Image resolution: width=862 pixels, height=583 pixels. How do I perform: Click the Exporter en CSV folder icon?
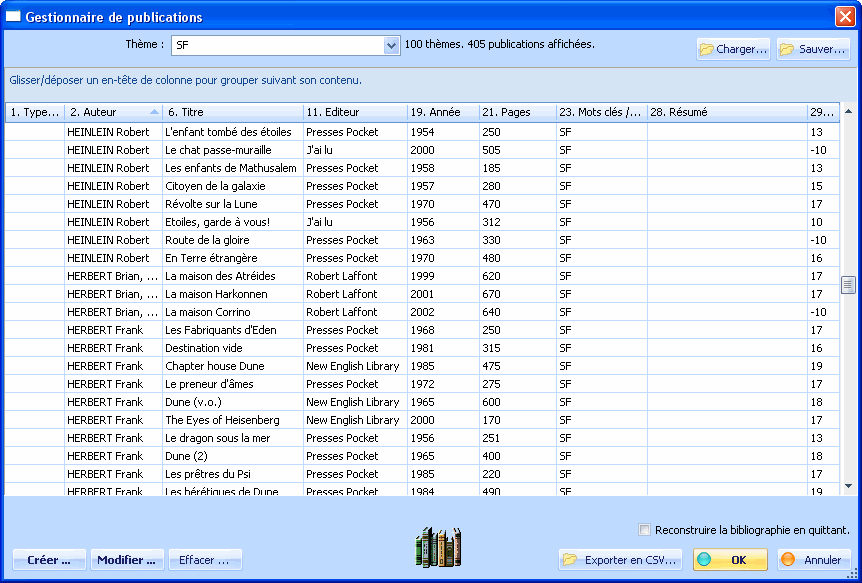[570, 560]
